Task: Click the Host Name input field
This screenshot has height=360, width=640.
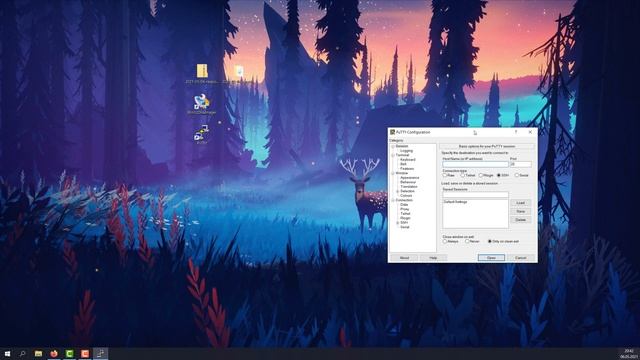Action: click(x=476, y=164)
